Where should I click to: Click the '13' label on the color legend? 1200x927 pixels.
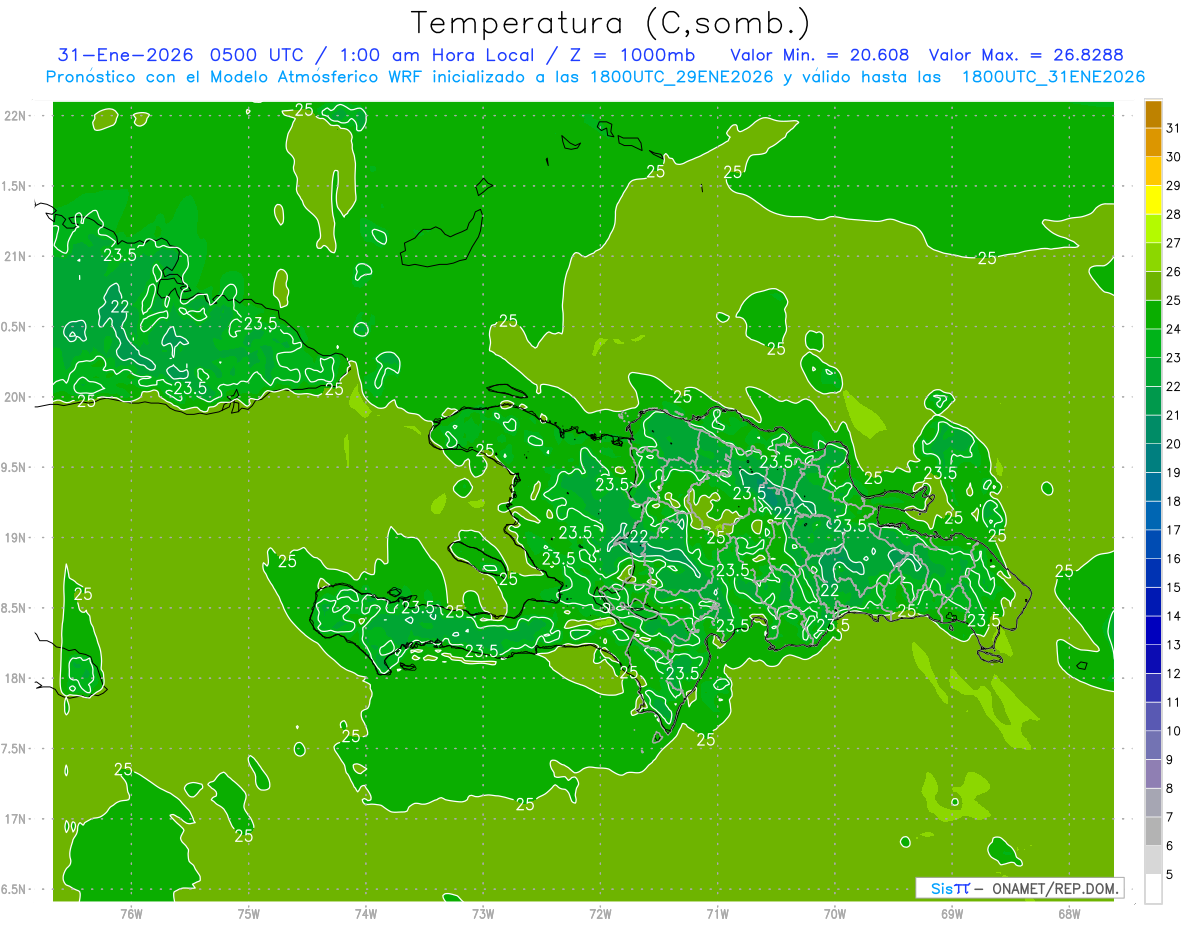click(1173, 645)
